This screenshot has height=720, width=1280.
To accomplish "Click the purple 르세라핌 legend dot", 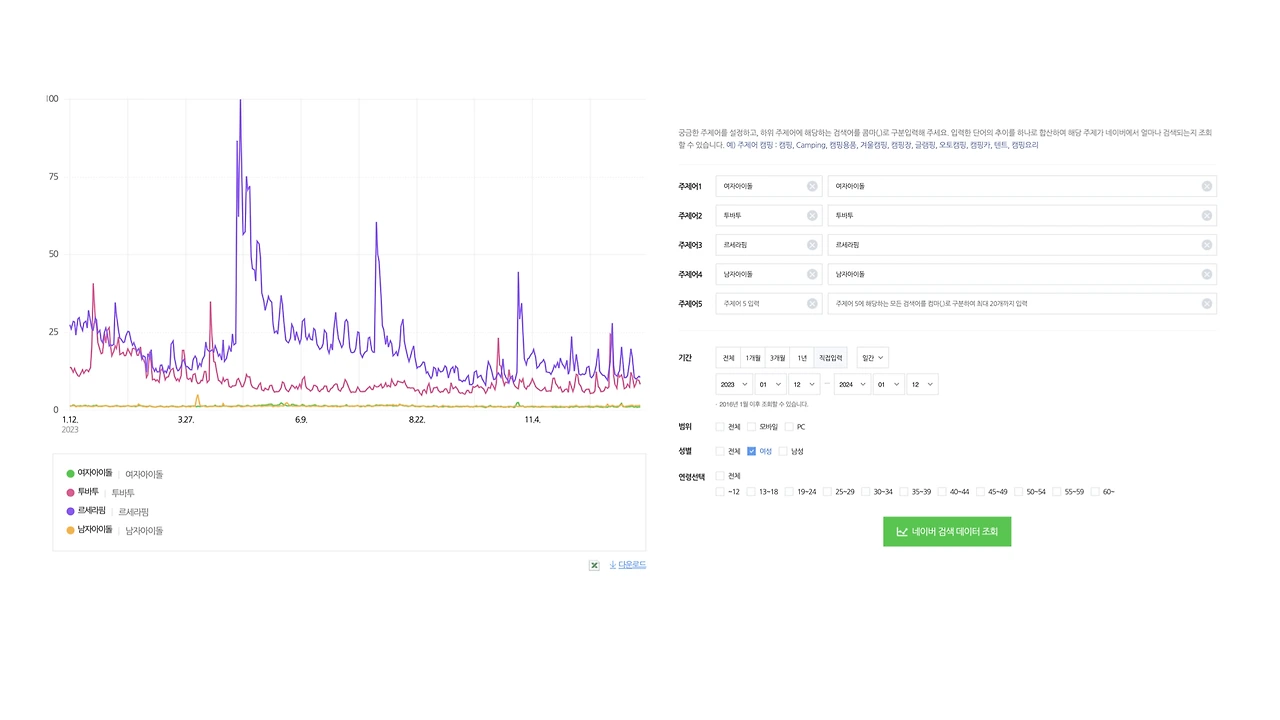I will (x=70, y=511).
